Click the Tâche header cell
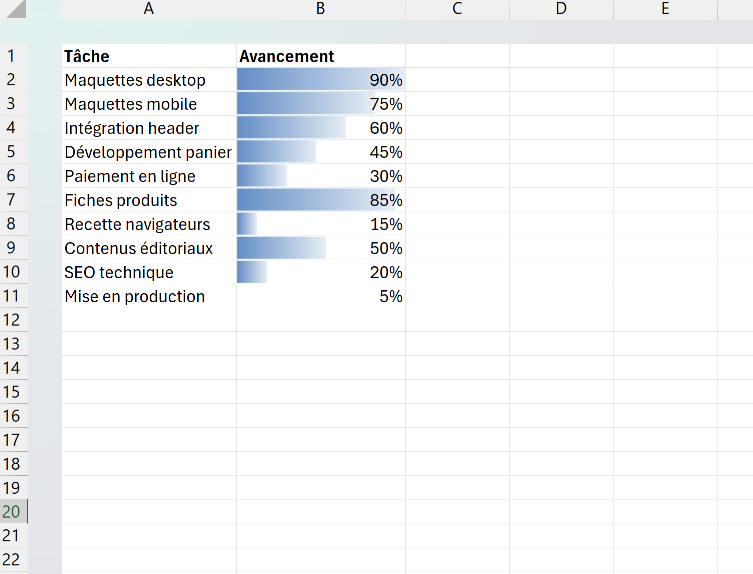 pos(149,56)
